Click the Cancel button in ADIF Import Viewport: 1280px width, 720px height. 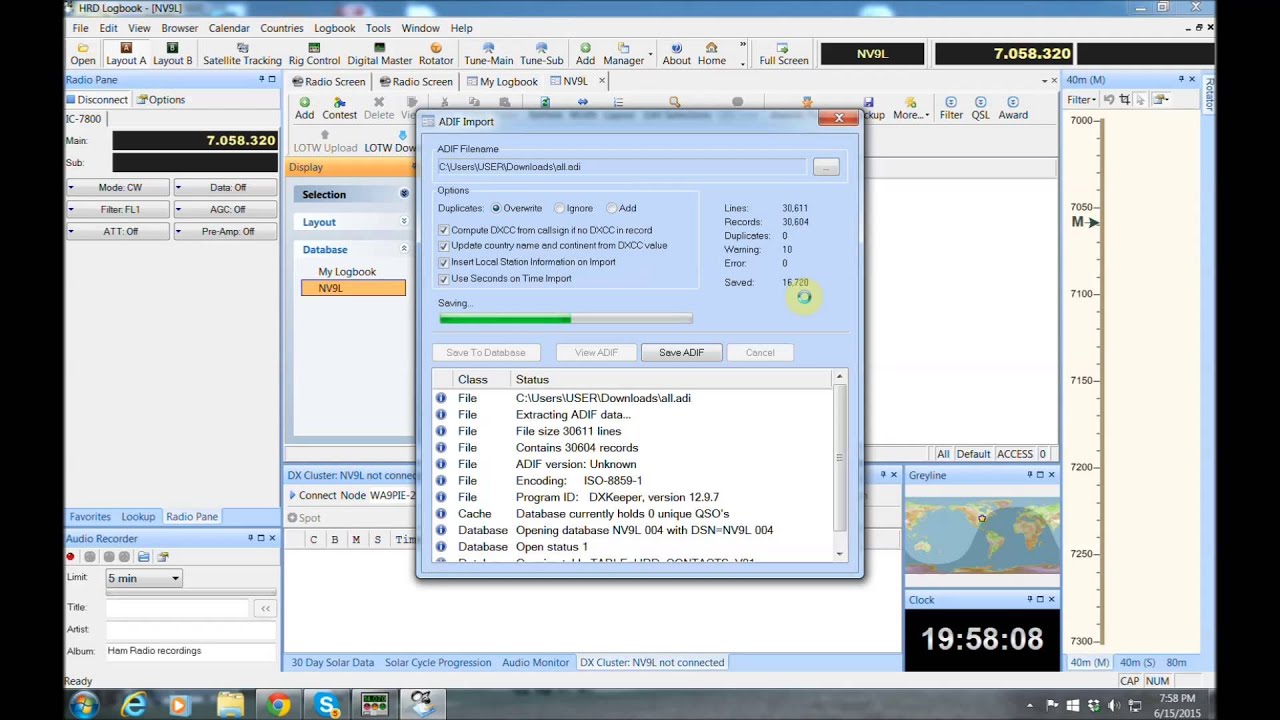pos(760,352)
